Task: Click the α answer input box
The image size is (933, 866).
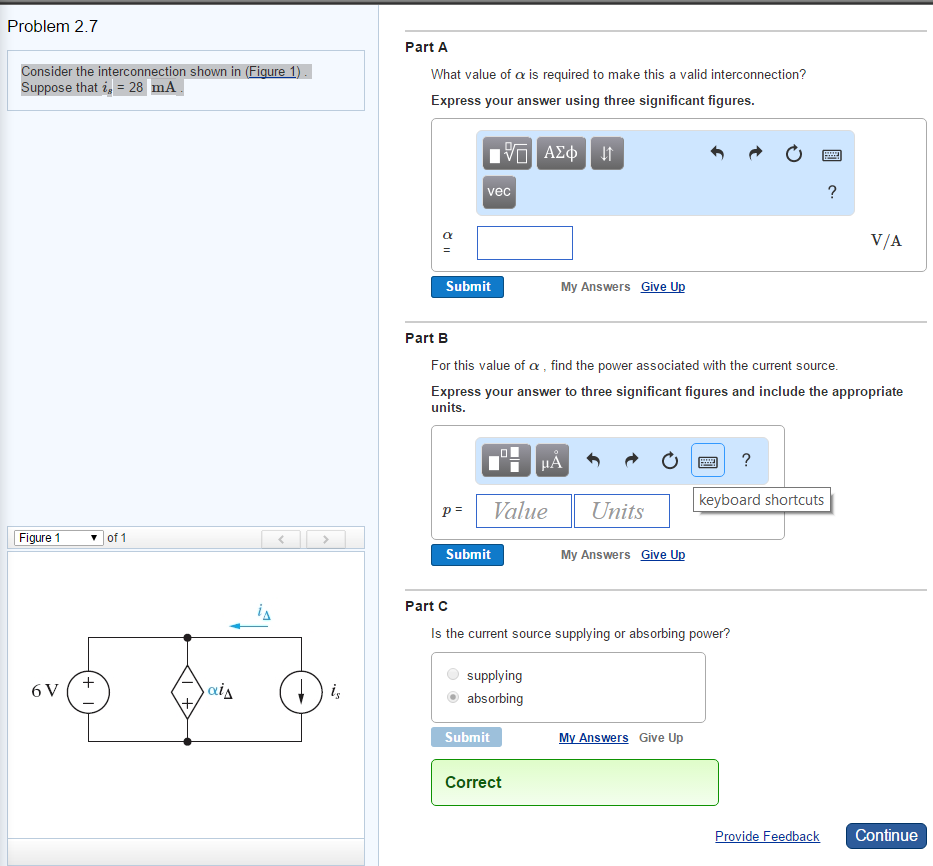Action: (524, 242)
